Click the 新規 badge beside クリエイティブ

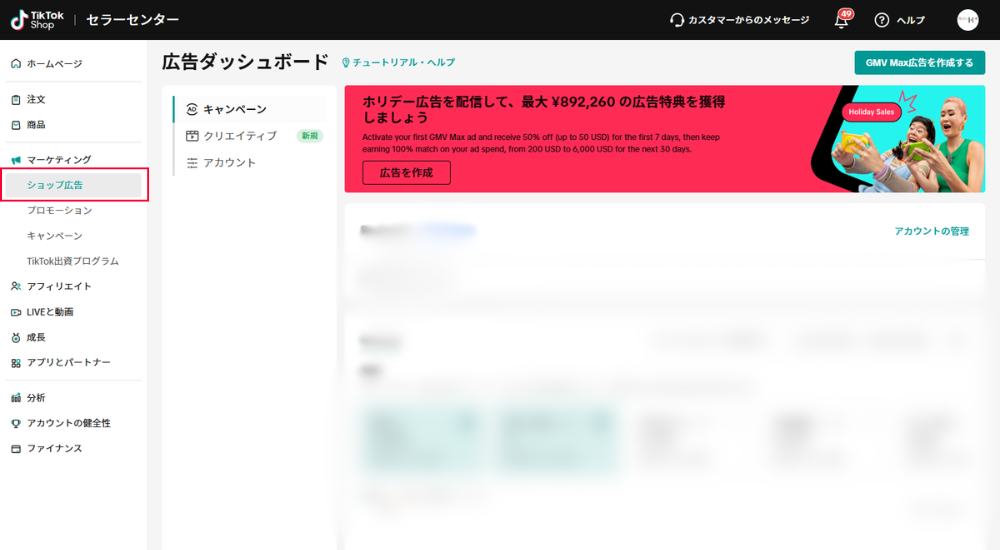coord(310,136)
